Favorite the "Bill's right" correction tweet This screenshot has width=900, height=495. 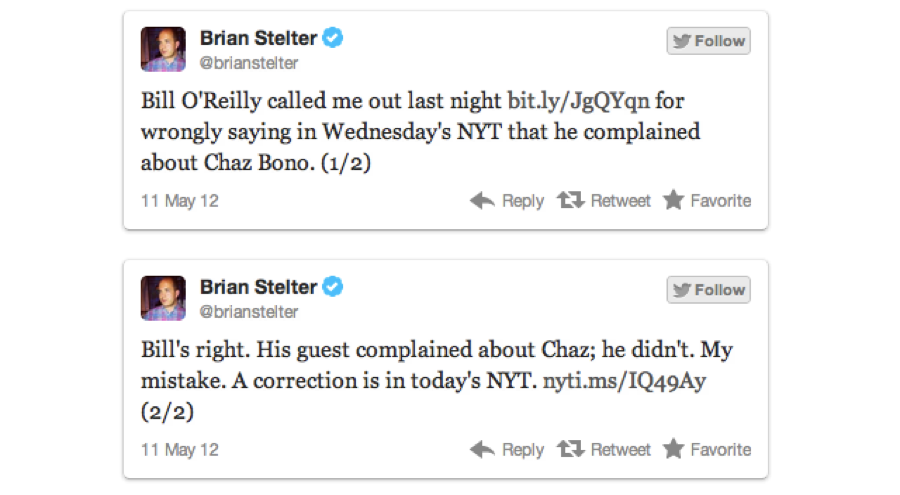(x=707, y=450)
